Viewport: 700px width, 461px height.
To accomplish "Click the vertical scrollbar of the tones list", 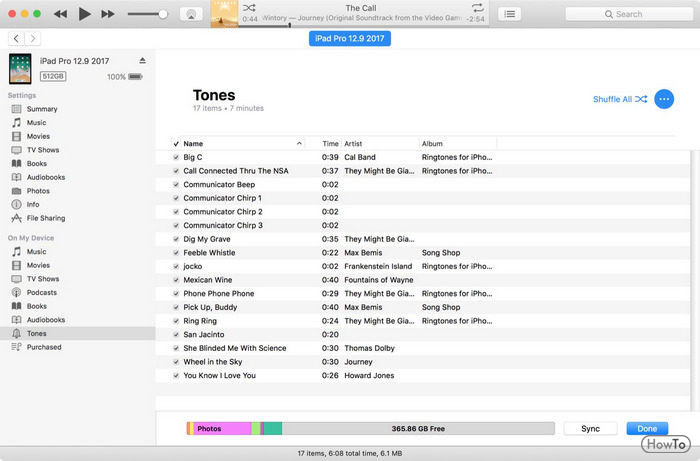I will click(695, 280).
